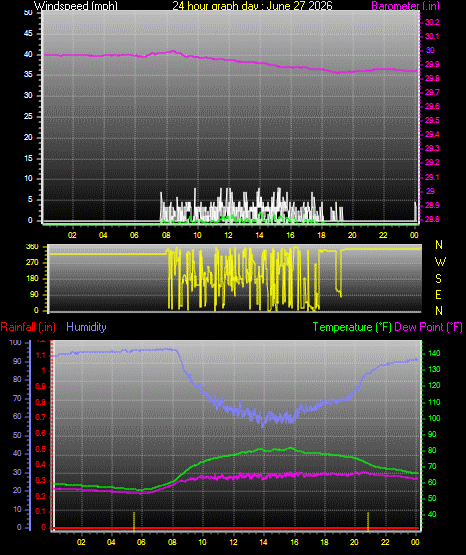The width and height of the screenshot is (466, 555).
Task: Click the 140 temperature scale value
Action: pyautogui.click(x=434, y=353)
